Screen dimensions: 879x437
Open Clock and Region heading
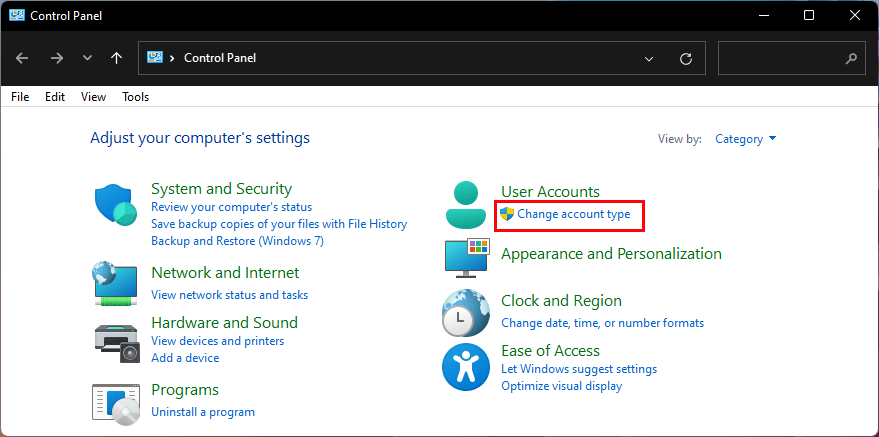[x=561, y=301]
